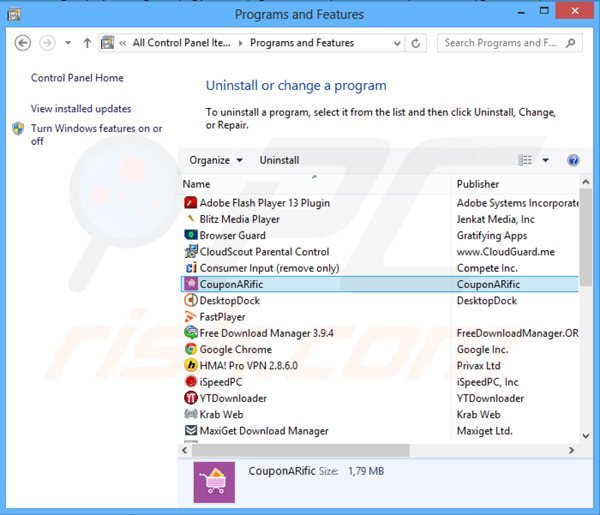Refresh the Programs and Features list

click(x=416, y=43)
